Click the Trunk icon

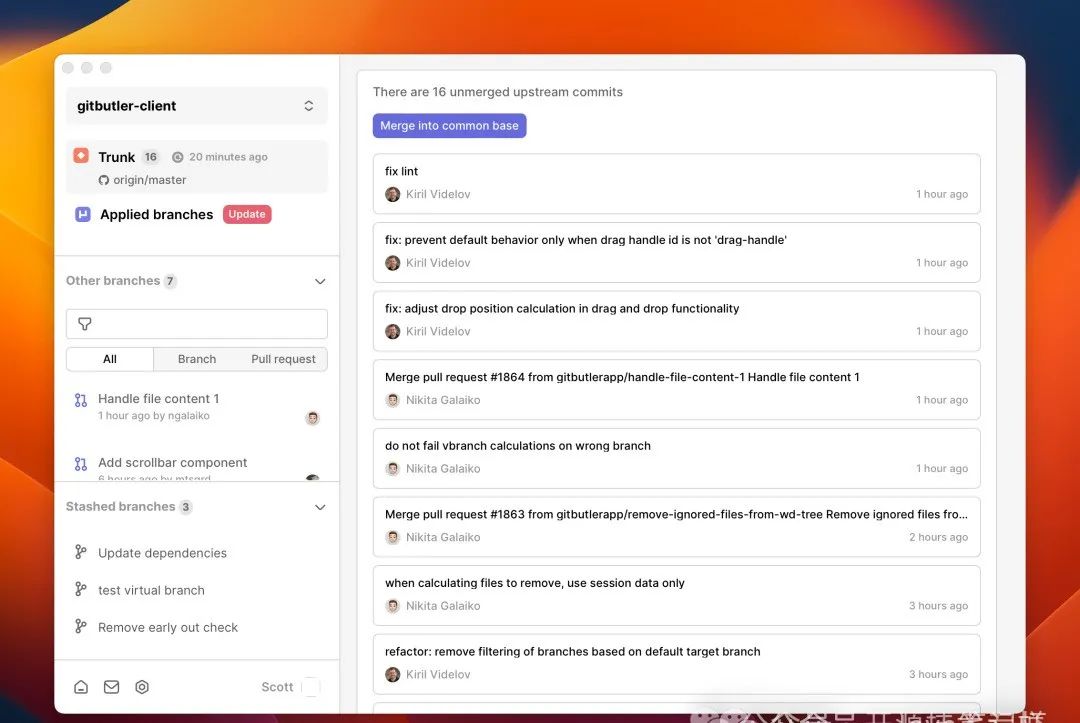81,156
